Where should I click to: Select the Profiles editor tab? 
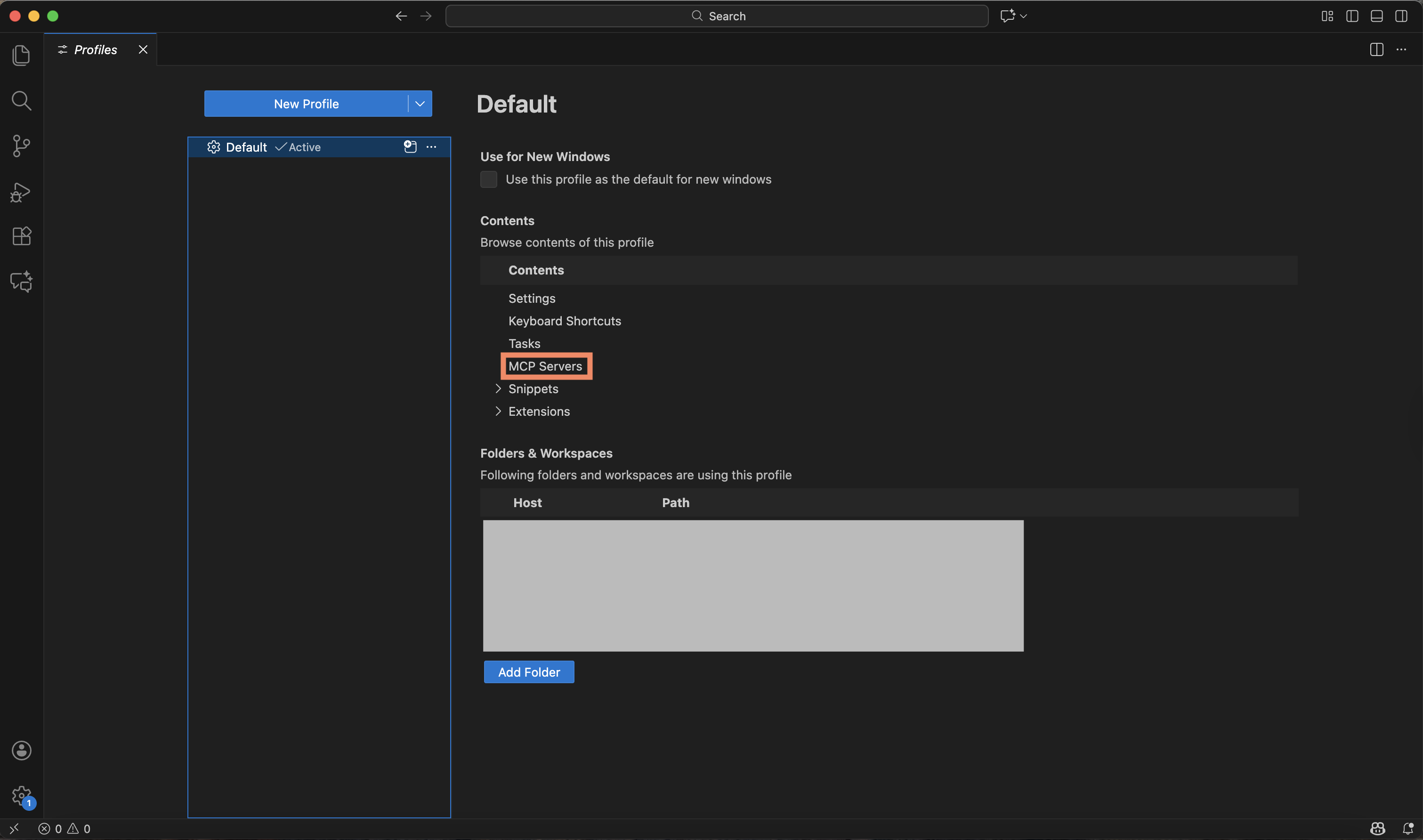coord(96,50)
